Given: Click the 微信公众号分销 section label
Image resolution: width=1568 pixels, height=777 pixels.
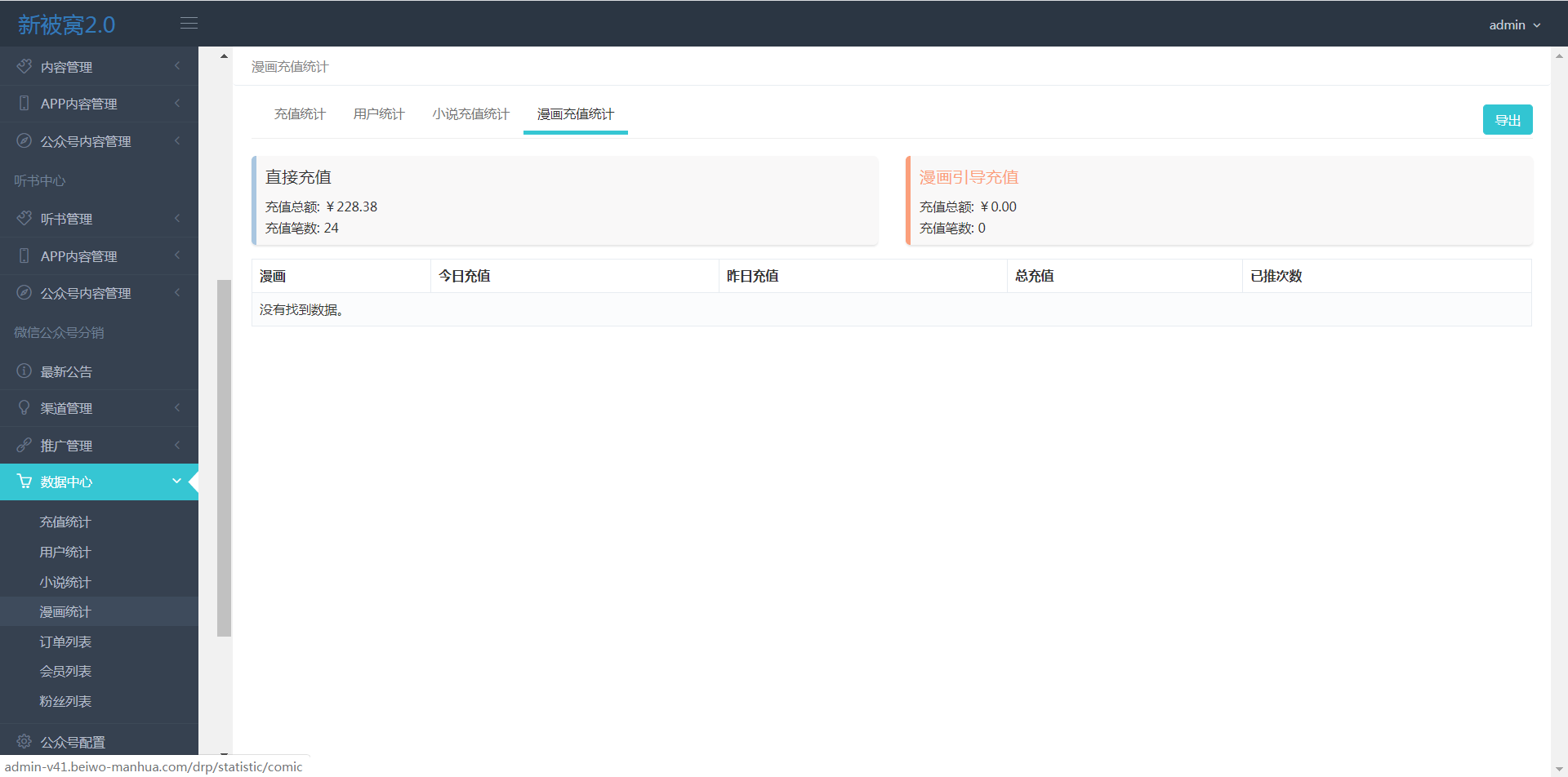Looking at the screenshot, I should click(59, 332).
